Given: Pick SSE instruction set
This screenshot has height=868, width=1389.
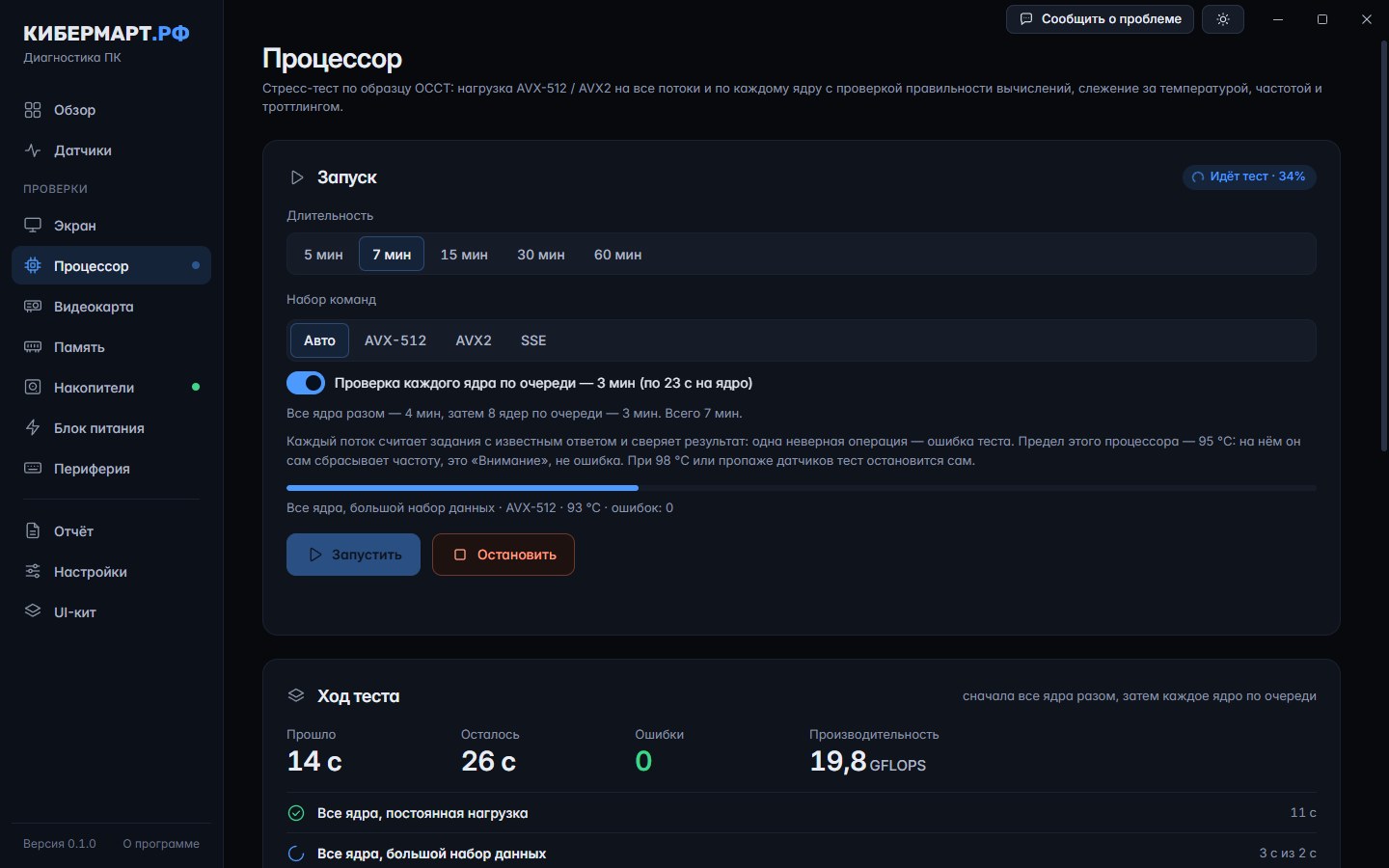Looking at the screenshot, I should pos(533,340).
